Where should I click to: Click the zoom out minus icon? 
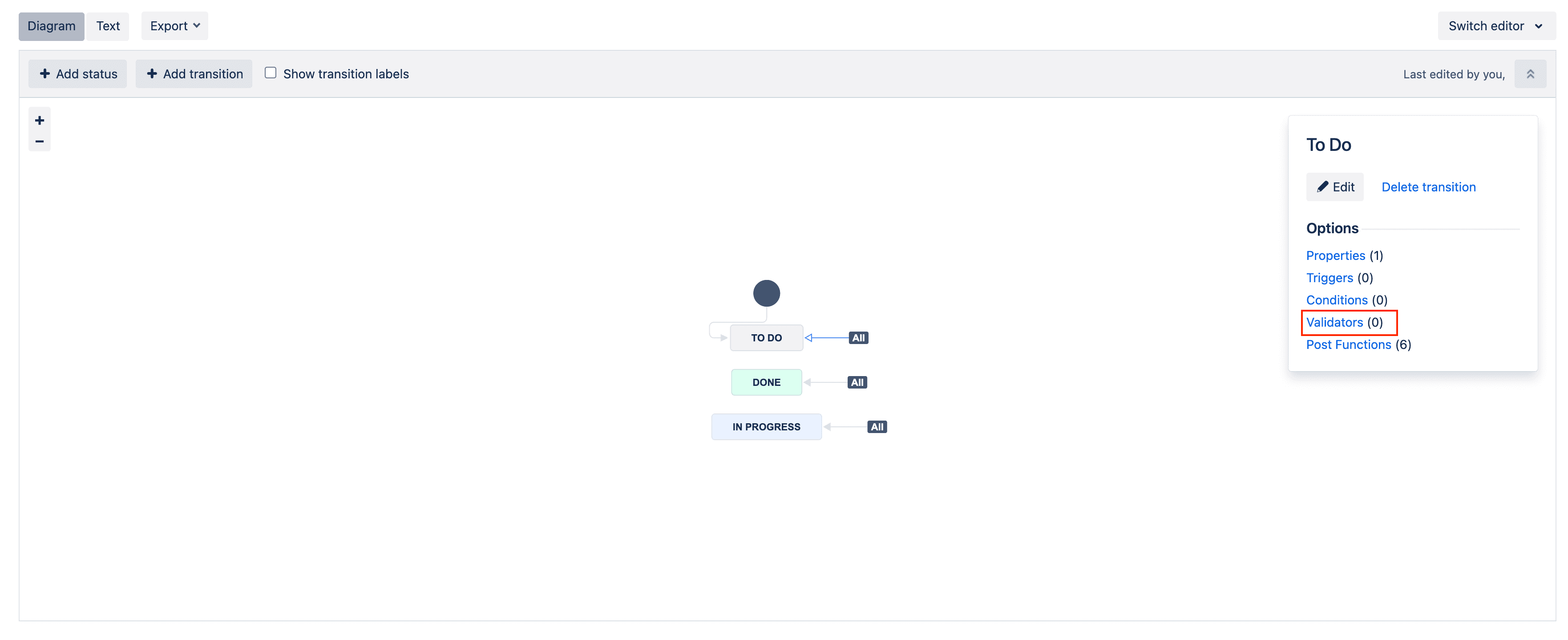pyautogui.click(x=38, y=140)
